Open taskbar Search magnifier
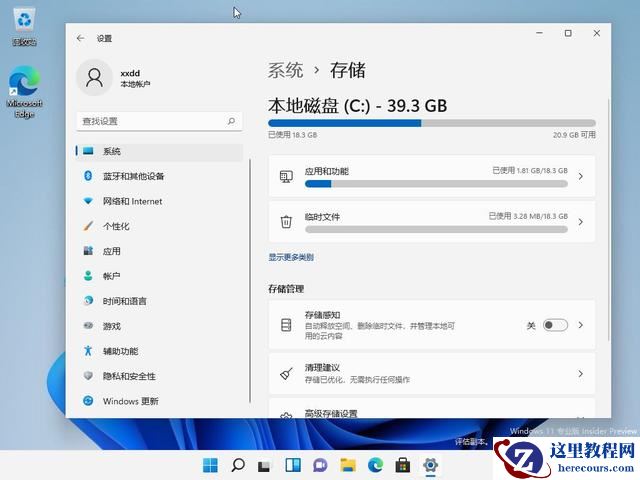 (238, 465)
